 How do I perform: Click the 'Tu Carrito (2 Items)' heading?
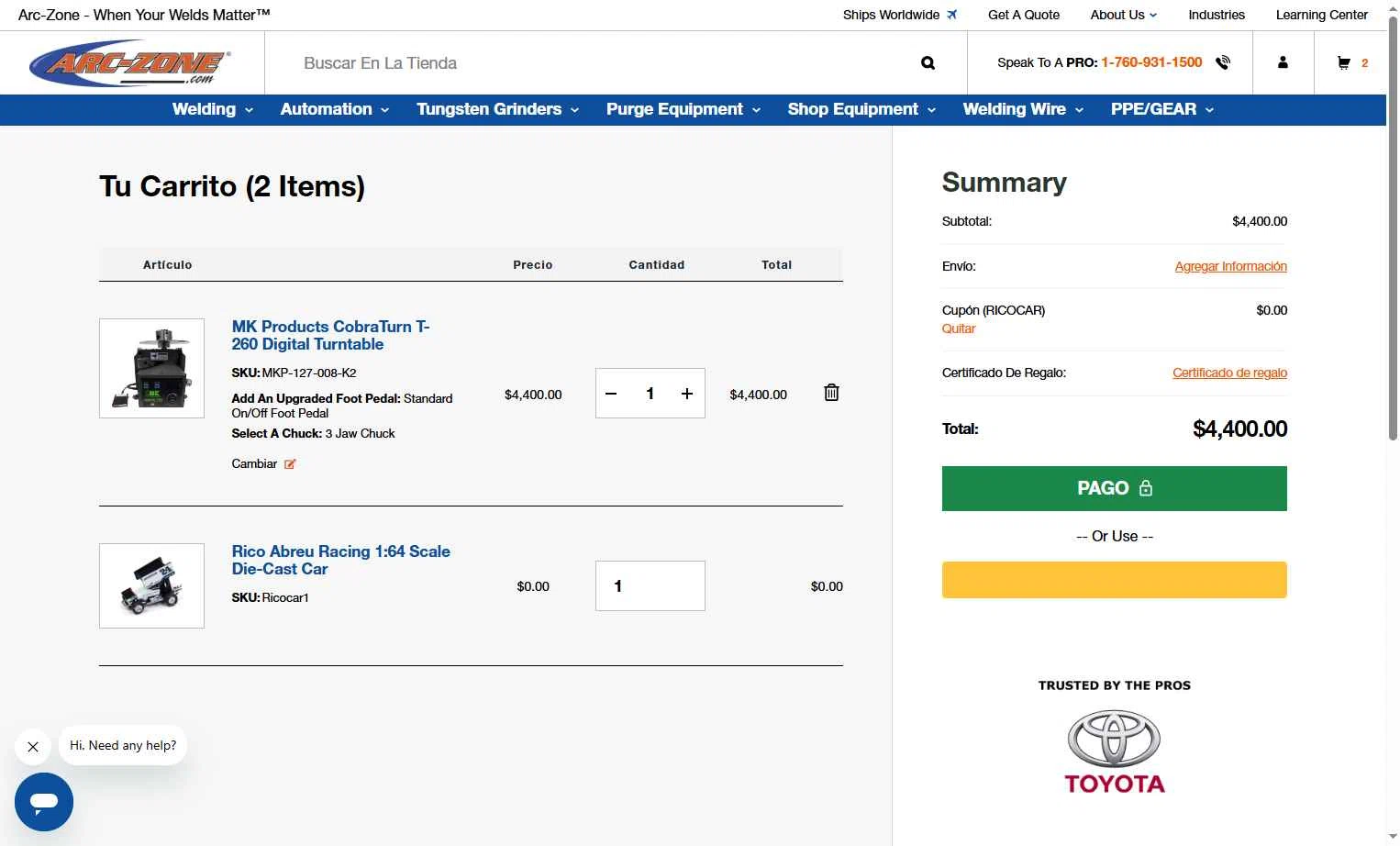232,186
